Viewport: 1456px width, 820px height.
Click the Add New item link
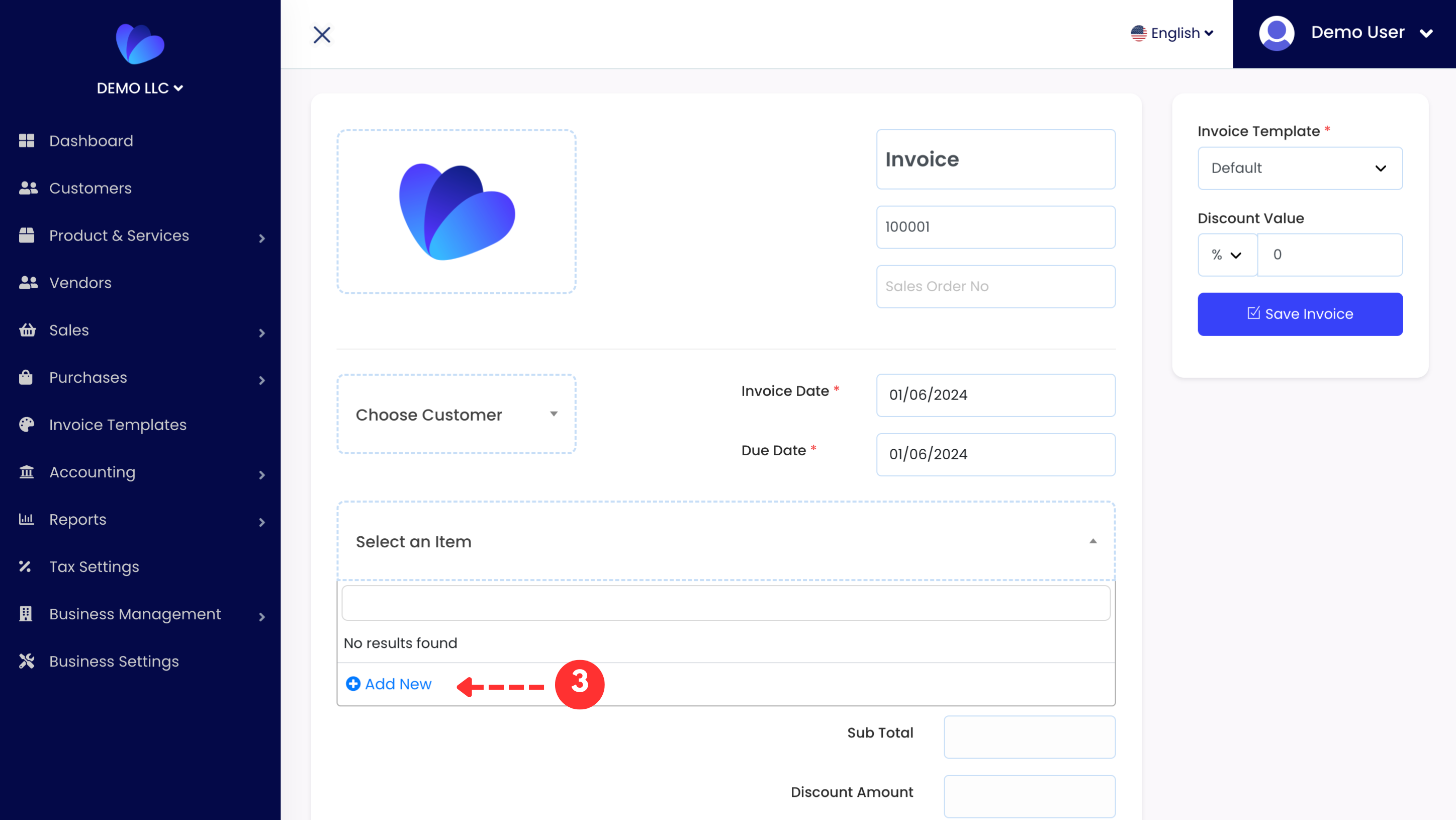(388, 684)
